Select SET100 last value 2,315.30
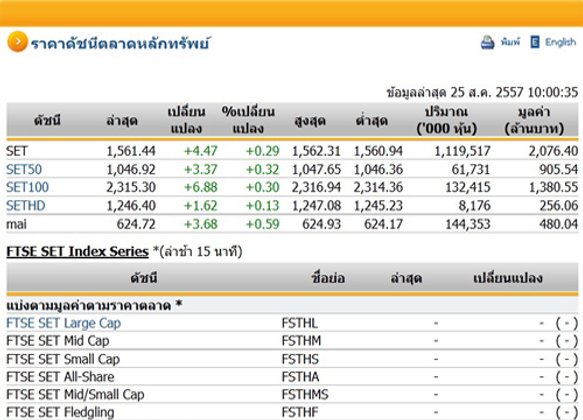The width and height of the screenshot is (583, 420). [x=131, y=187]
